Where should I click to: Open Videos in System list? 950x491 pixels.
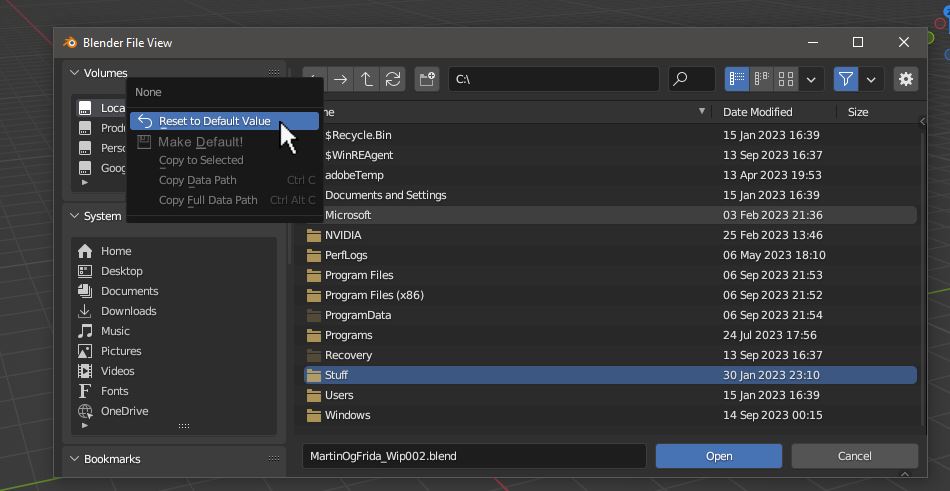click(x=174, y=371)
